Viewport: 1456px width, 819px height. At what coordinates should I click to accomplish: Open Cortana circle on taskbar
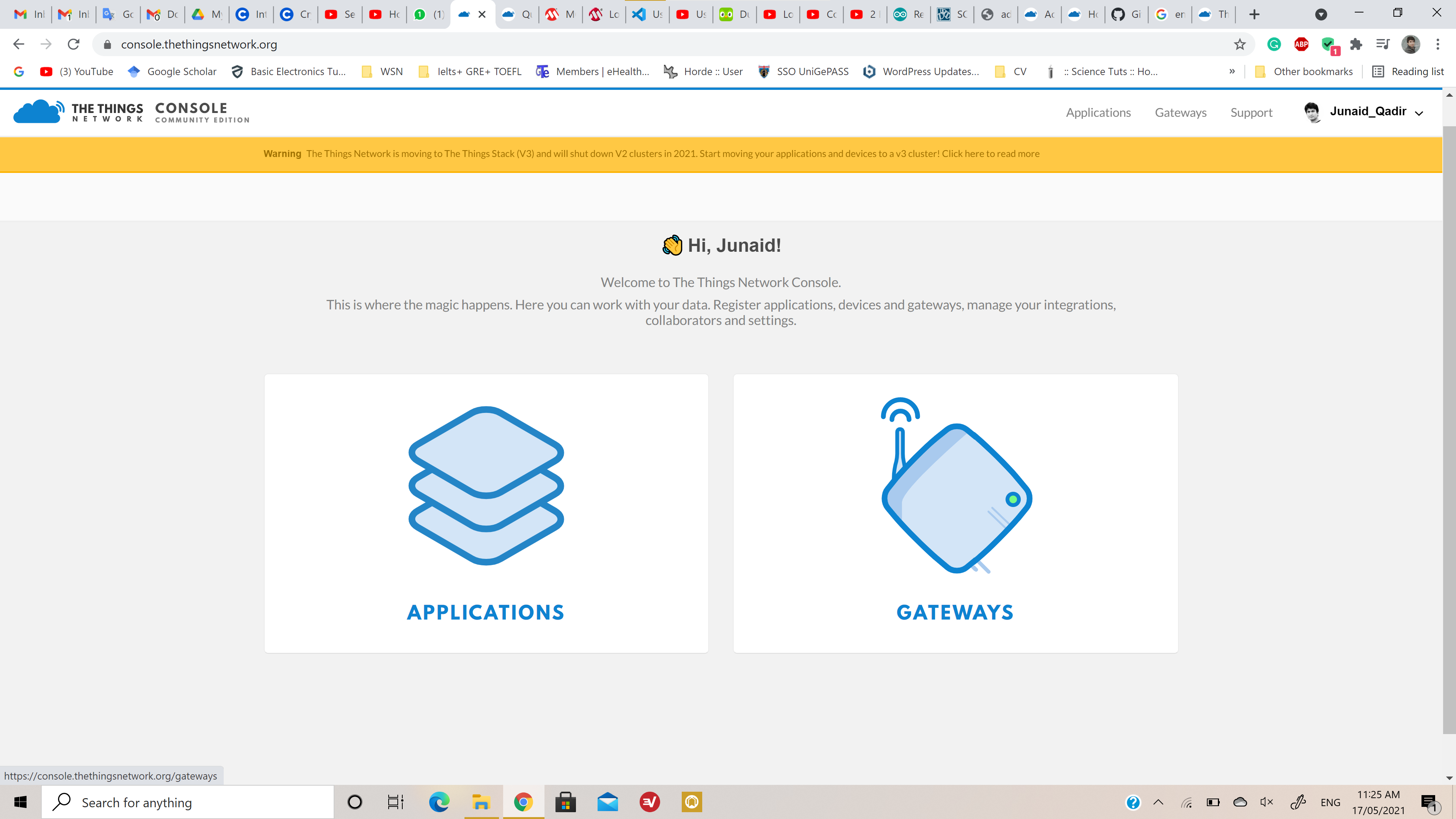(x=355, y=802)
